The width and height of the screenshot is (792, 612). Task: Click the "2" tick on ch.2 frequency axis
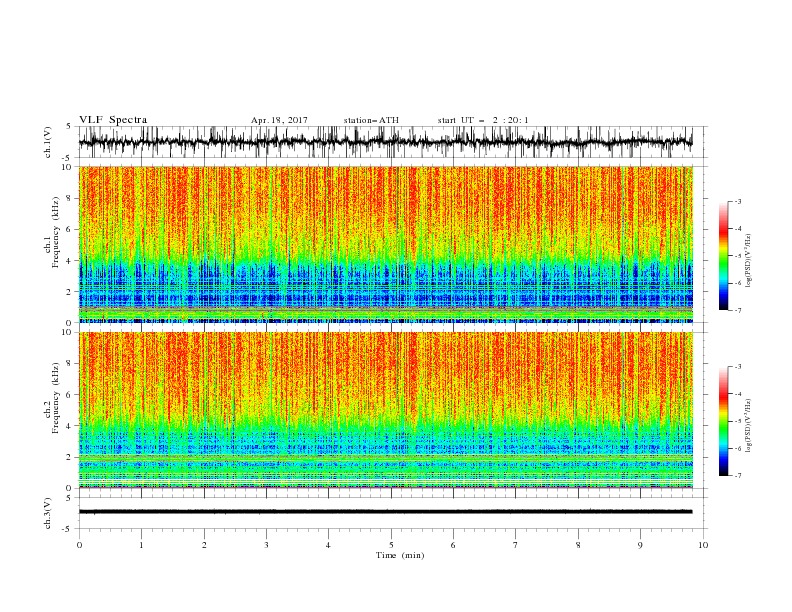pyautogui.click(x=70, y=457)
